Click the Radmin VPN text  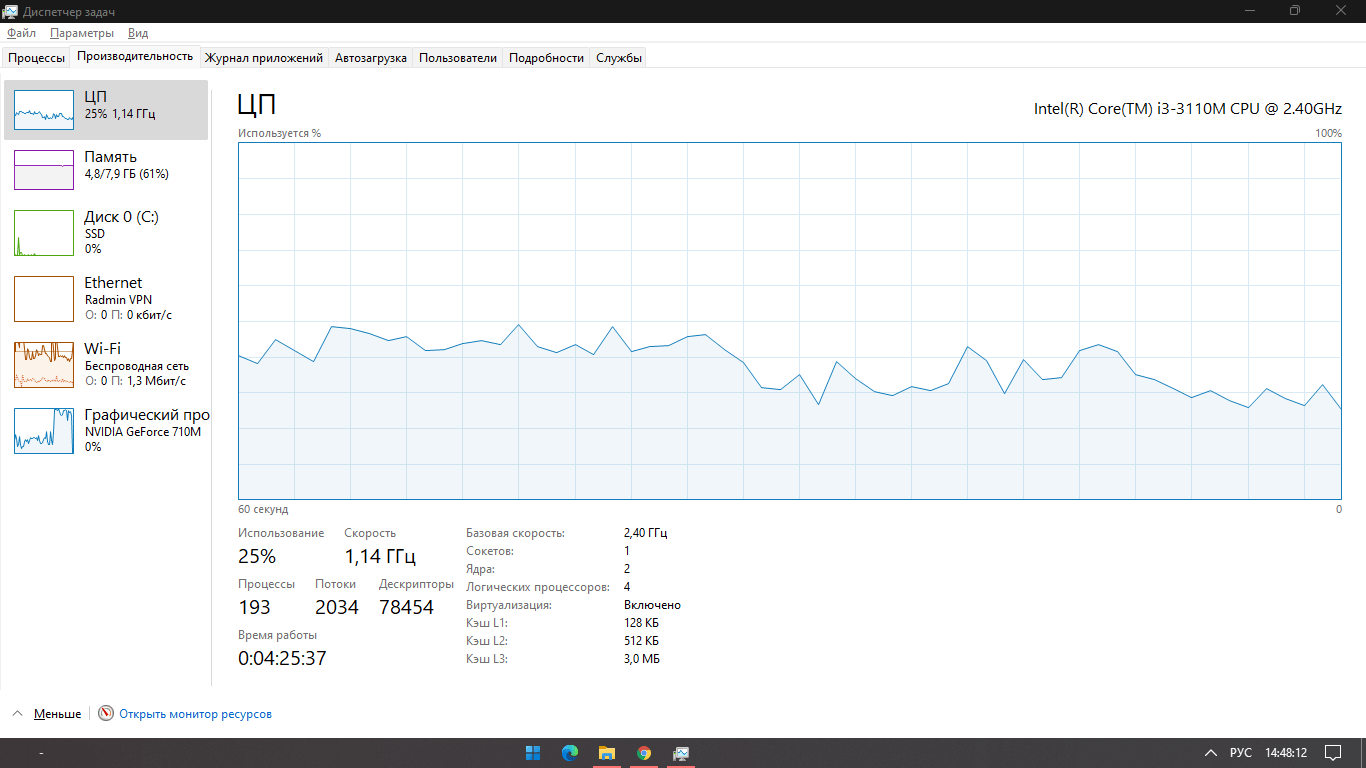pos(118,299)
